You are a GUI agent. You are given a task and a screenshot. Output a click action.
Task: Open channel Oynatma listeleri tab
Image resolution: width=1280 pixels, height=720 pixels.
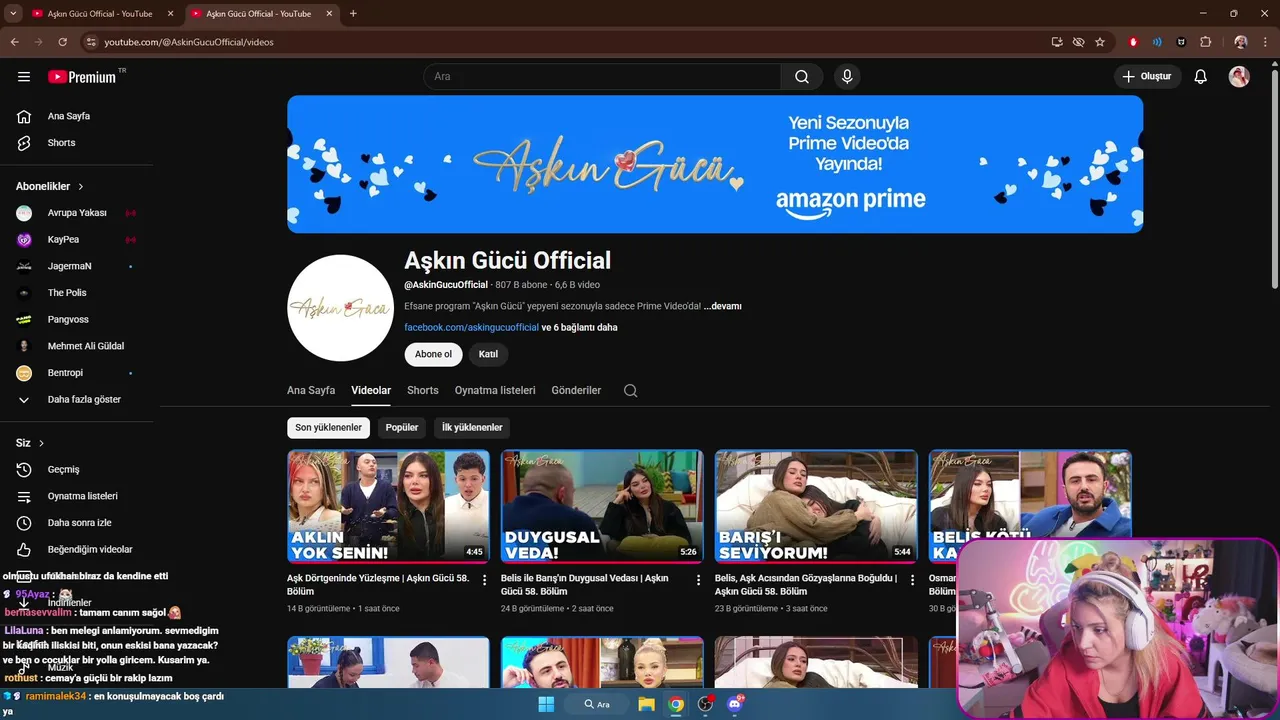pyautogui.click(x=495, y=391)
